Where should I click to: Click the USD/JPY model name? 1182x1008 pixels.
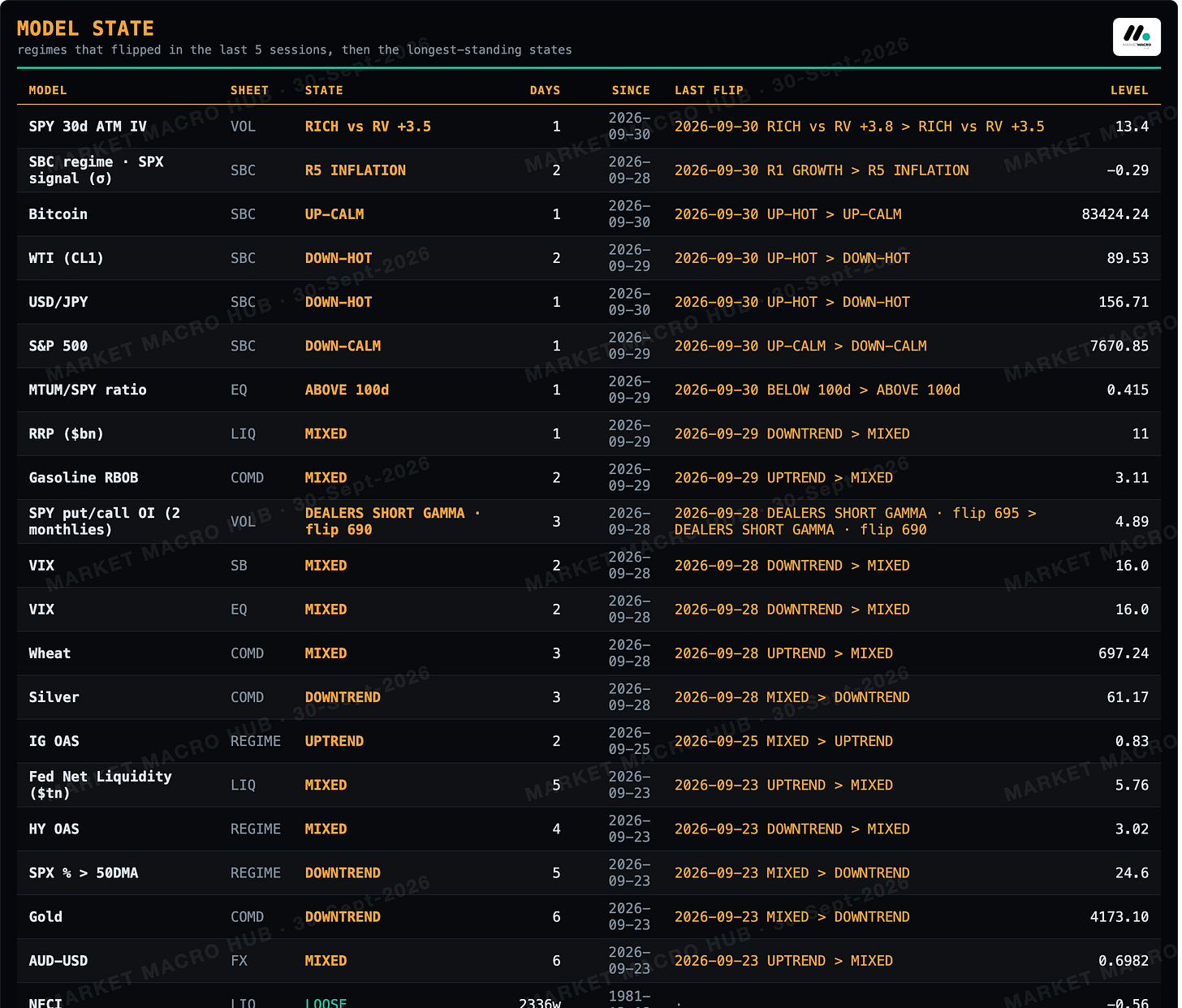tap(58, 302)
